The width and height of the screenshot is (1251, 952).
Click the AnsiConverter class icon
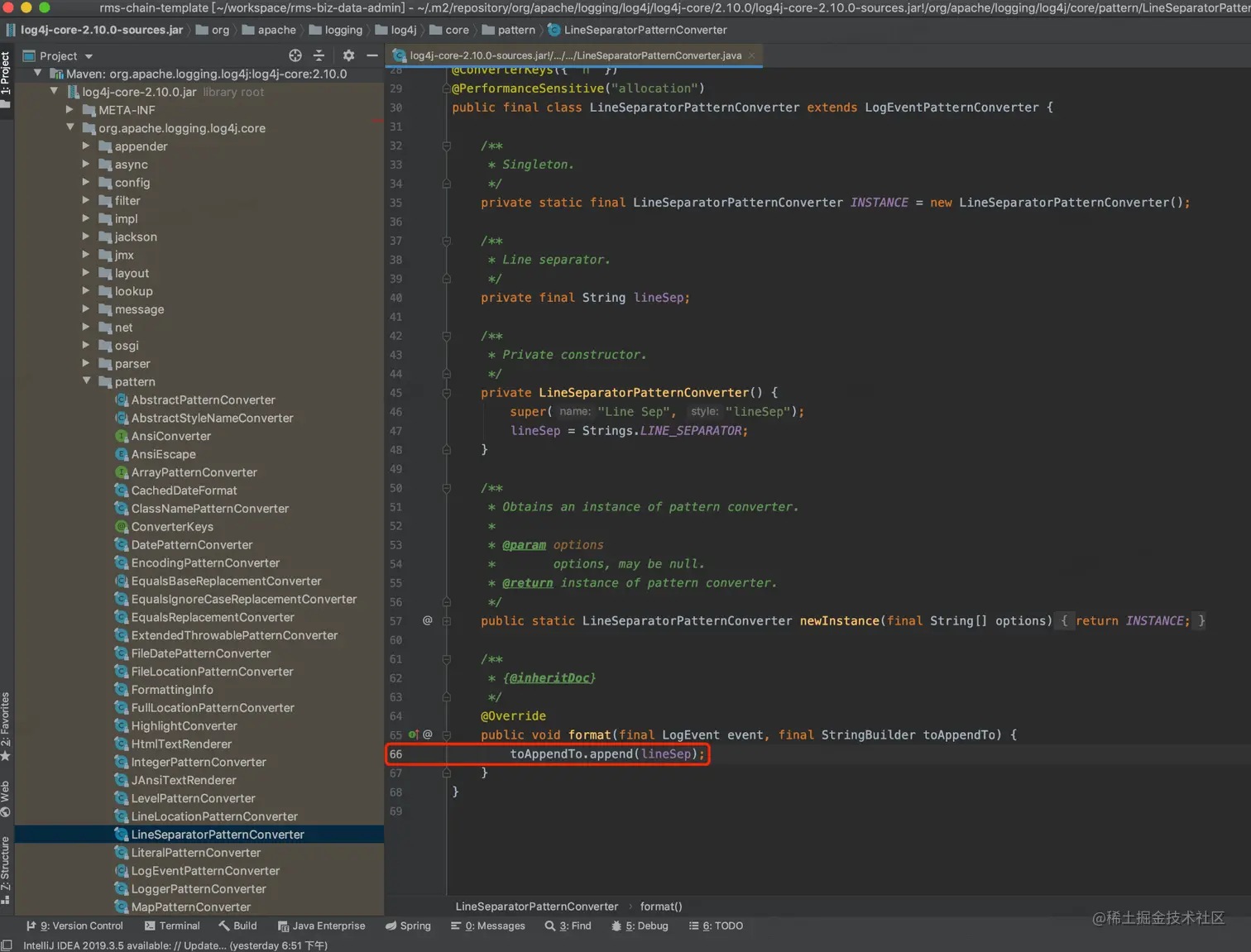122,436
